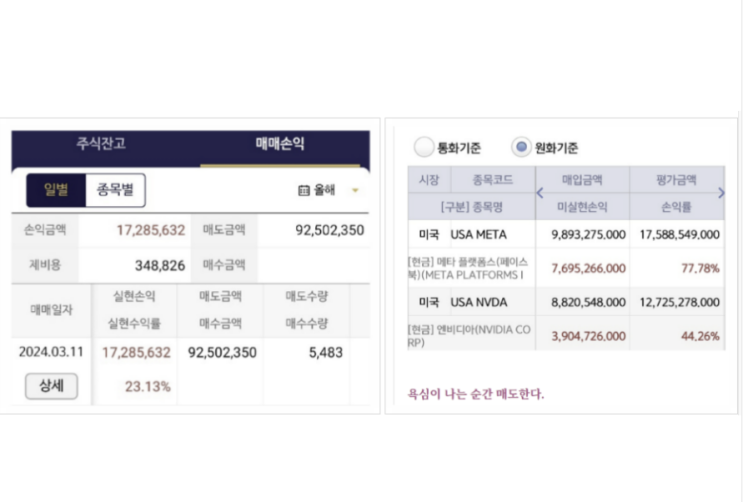
Task: Switch to 종목별 view toggle
Action: 115,190
